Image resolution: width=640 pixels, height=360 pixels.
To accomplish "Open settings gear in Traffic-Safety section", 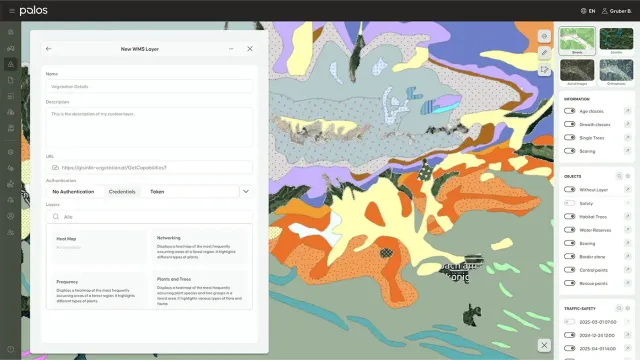I will (628, 309).
